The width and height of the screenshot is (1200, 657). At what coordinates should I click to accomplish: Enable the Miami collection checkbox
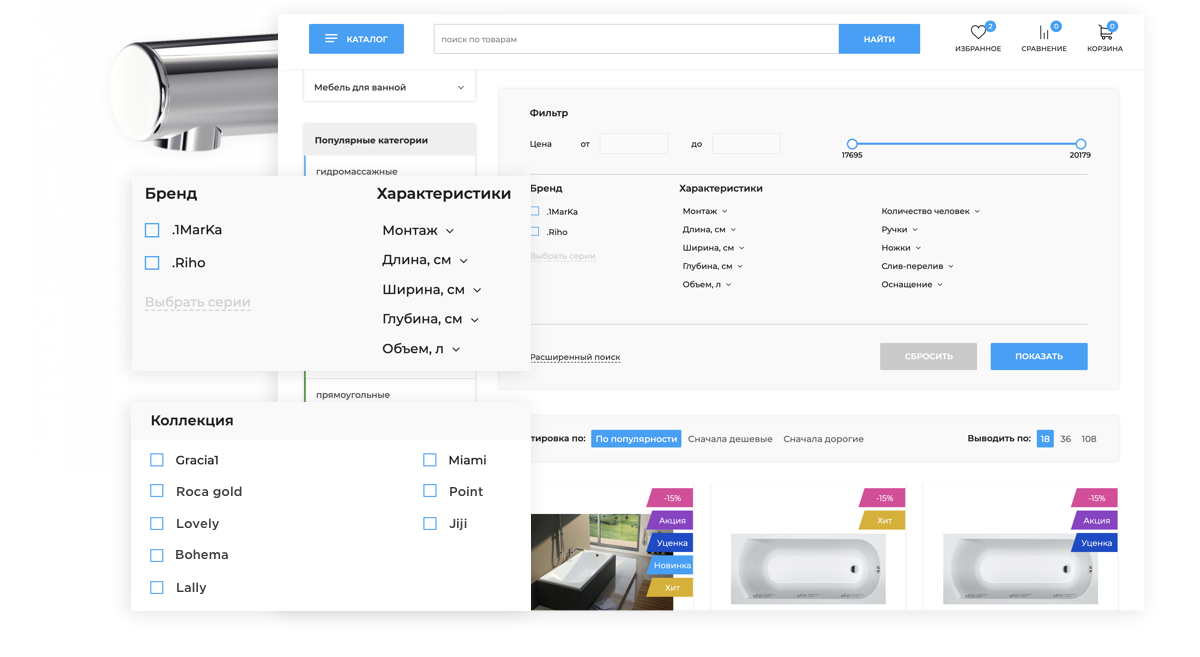[430, 460]
